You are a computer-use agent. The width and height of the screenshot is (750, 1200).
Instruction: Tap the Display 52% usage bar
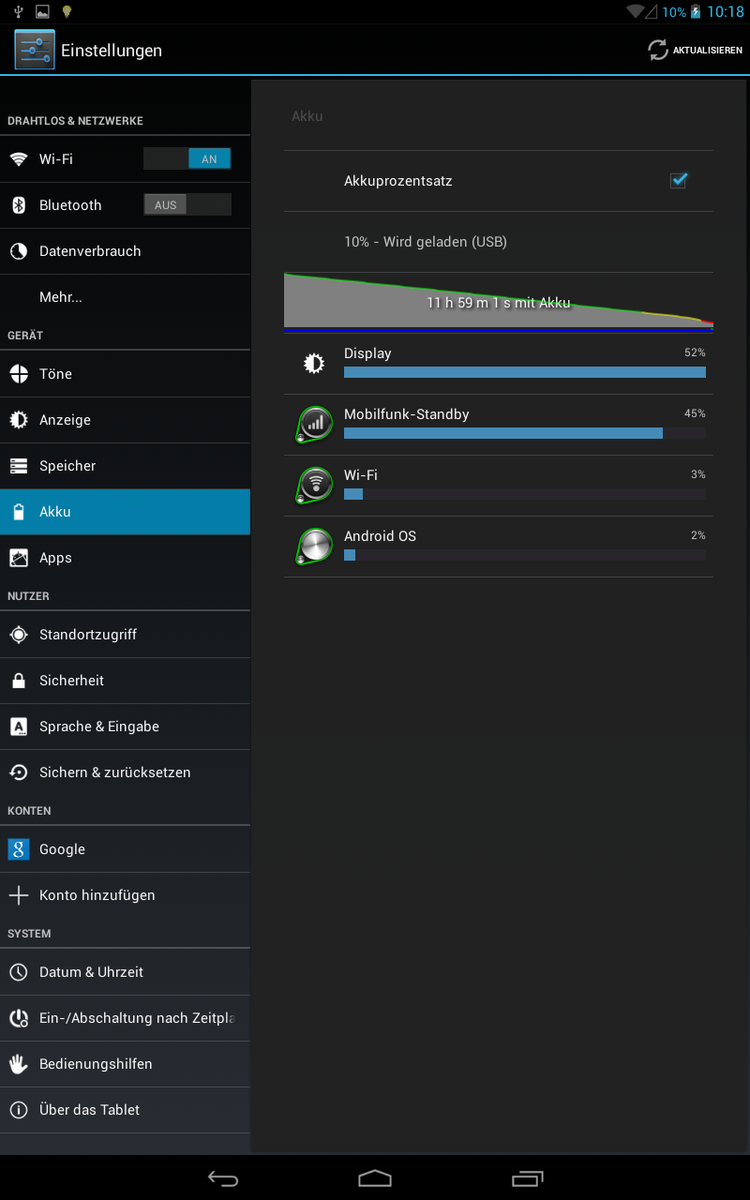click(x=524, y=372)
